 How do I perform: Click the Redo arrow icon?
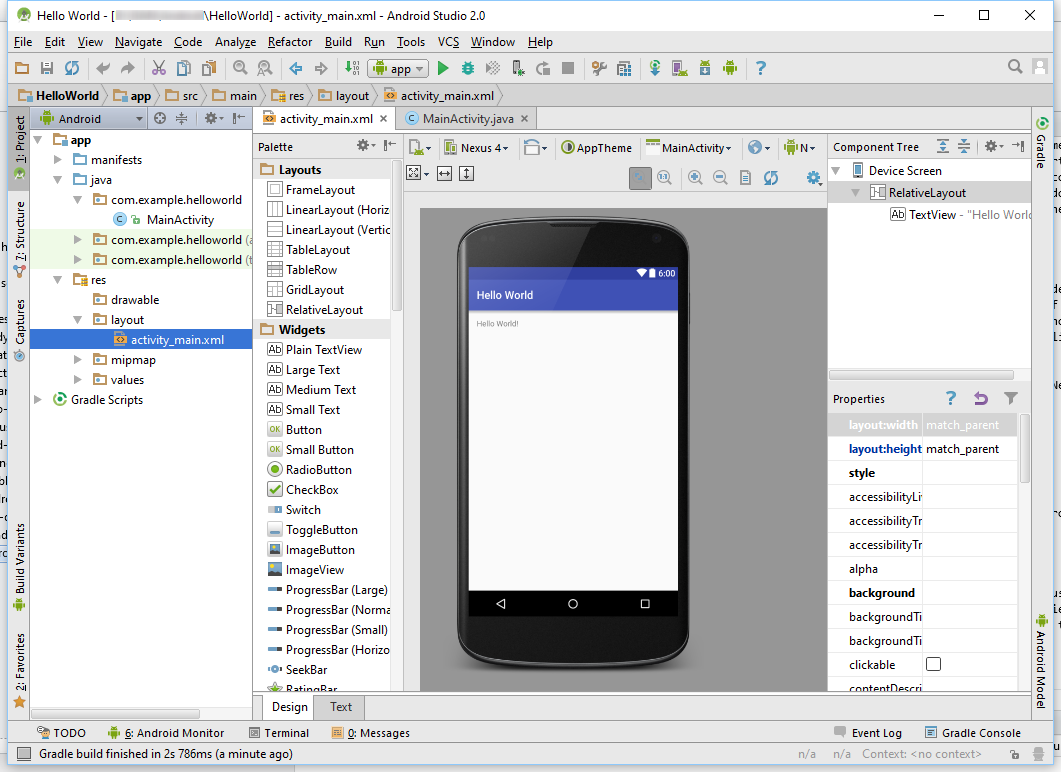[x=128, y=68]
